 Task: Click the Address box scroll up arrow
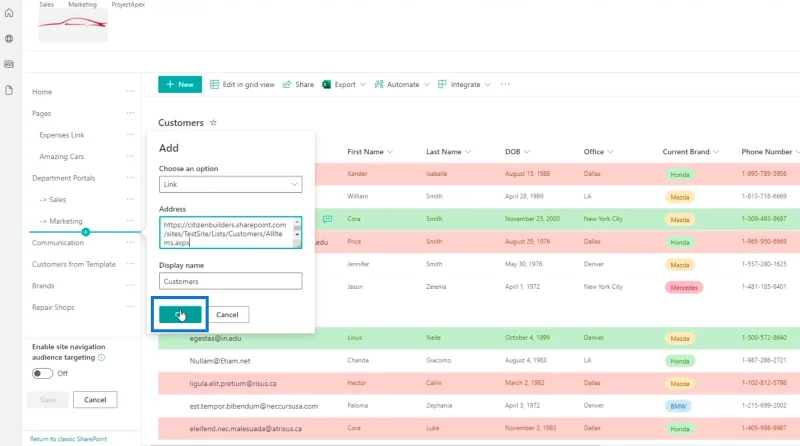pyautogui.click(x=297, y=222)
